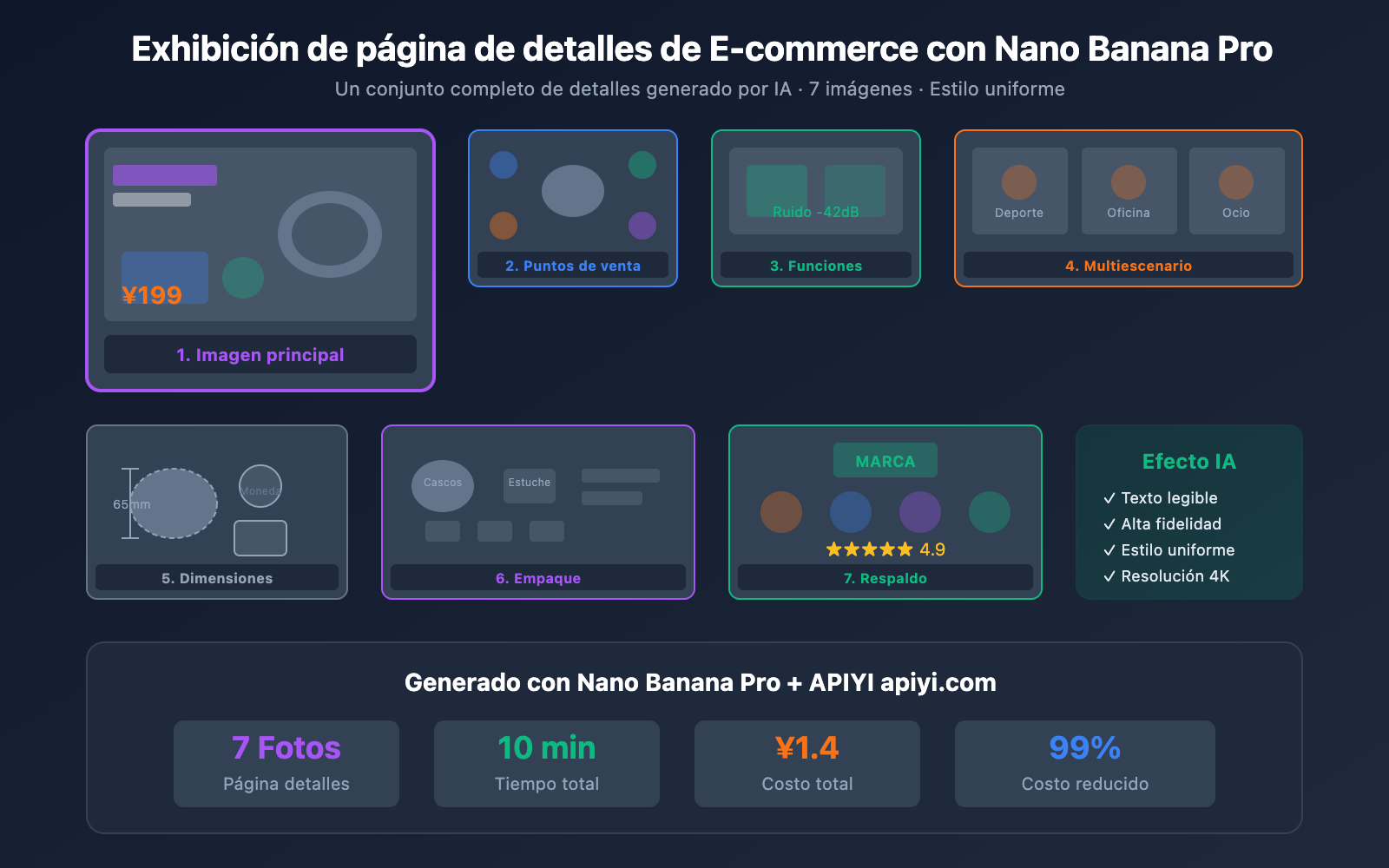The height and width of the screenshot is (868, 1389).
Task: Select the Deporte scenario icon
Action: tap(1019, 183)
